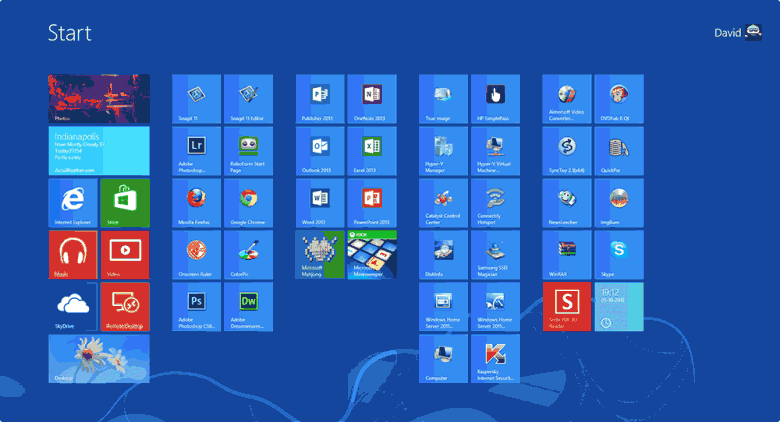780x422 pixels.
Task: Launch Mozilla Firefox
Action: click(196, 203)
